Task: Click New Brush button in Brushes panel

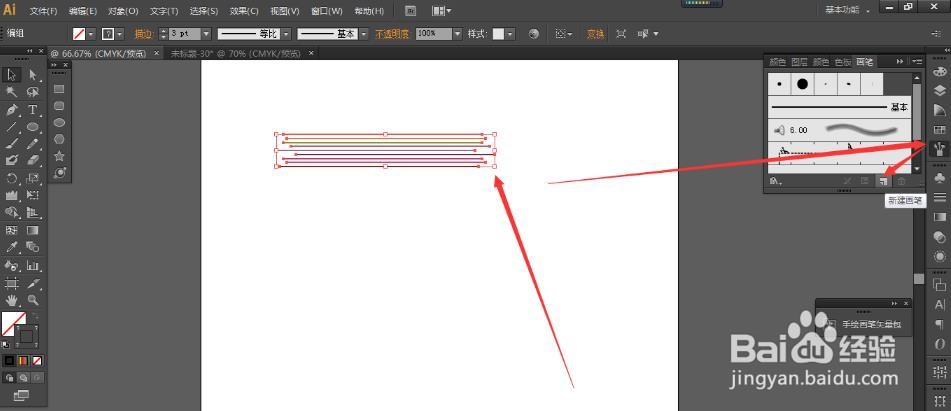Action: pos(884,181)
